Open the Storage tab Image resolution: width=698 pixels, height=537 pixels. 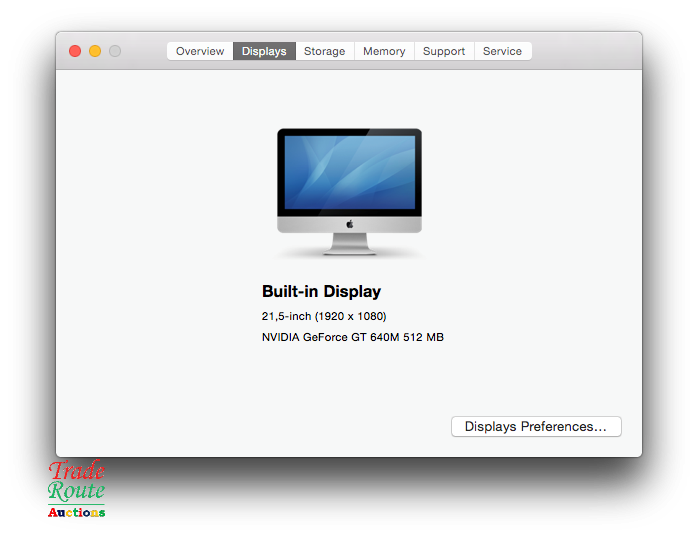pyautogui.click(x=324, y=51)
